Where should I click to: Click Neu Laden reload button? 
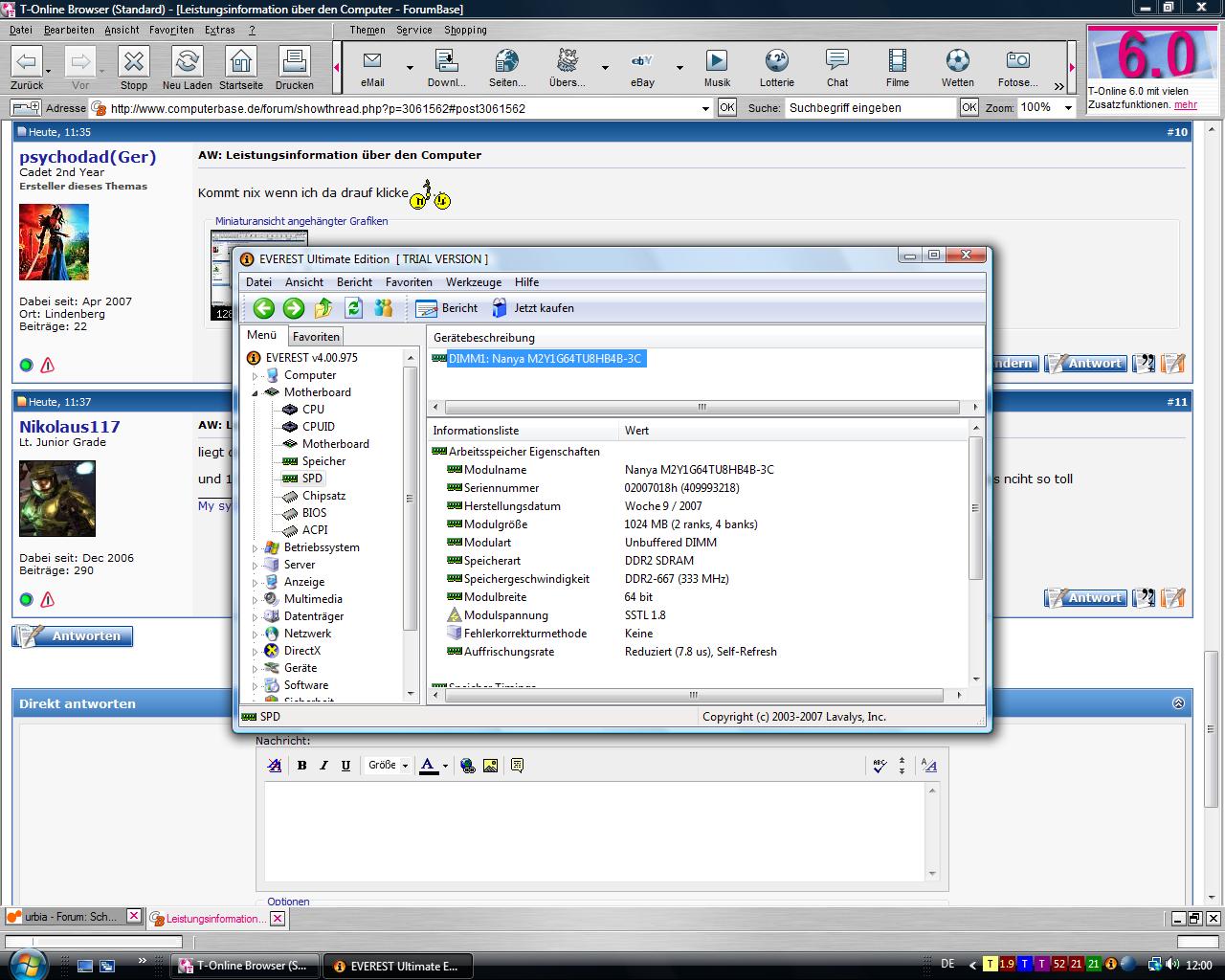point(188,69)
